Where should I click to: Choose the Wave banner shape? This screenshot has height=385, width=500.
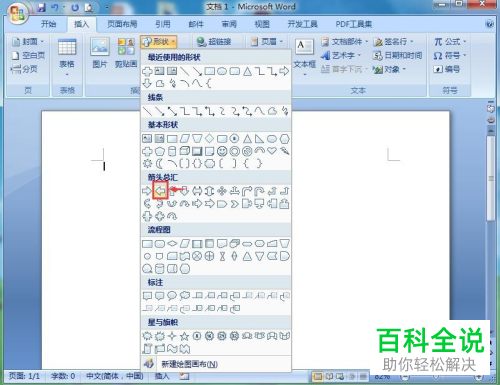(x=172, y=349)
